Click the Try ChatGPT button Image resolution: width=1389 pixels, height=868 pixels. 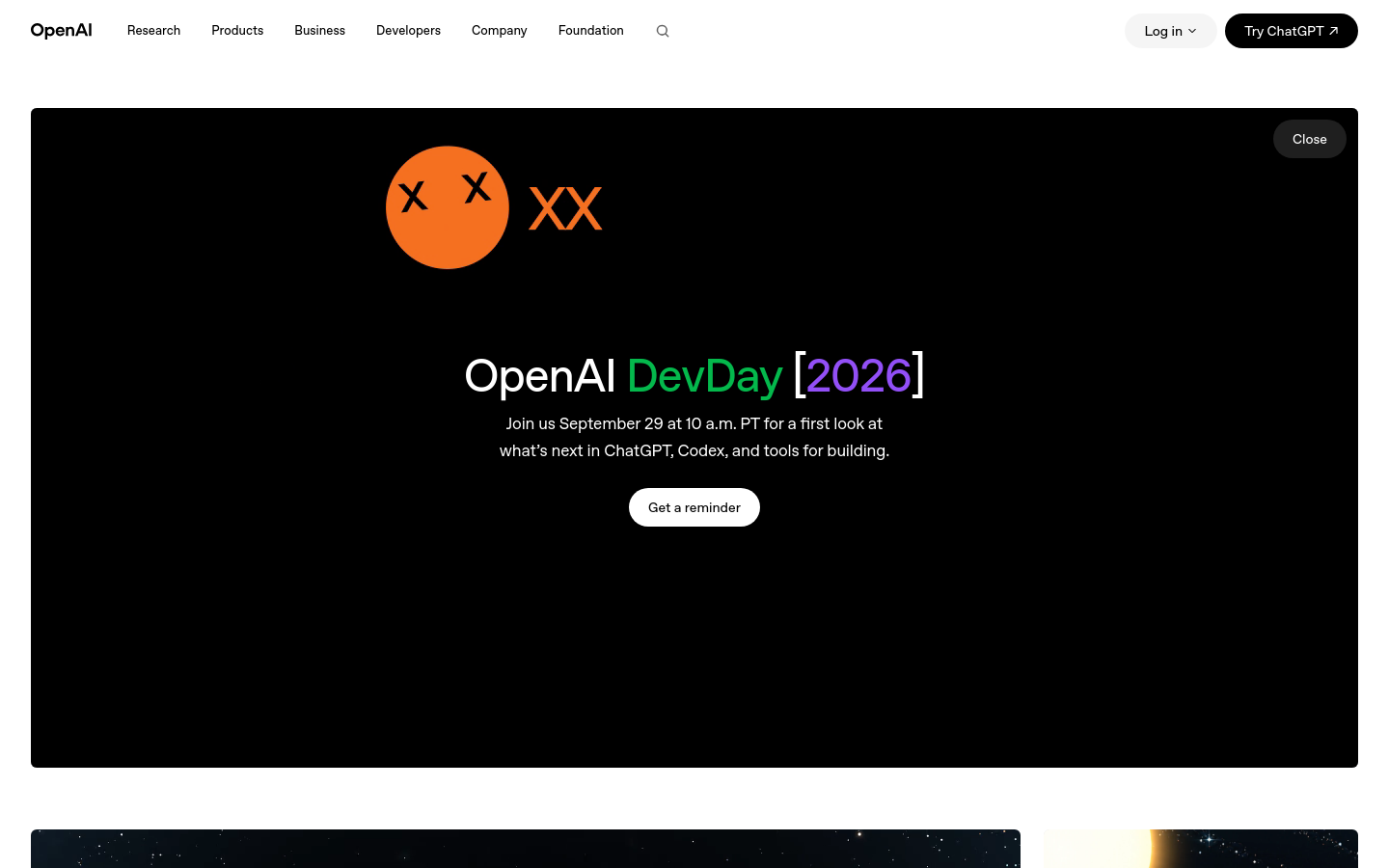click(x=1291, y=31)
